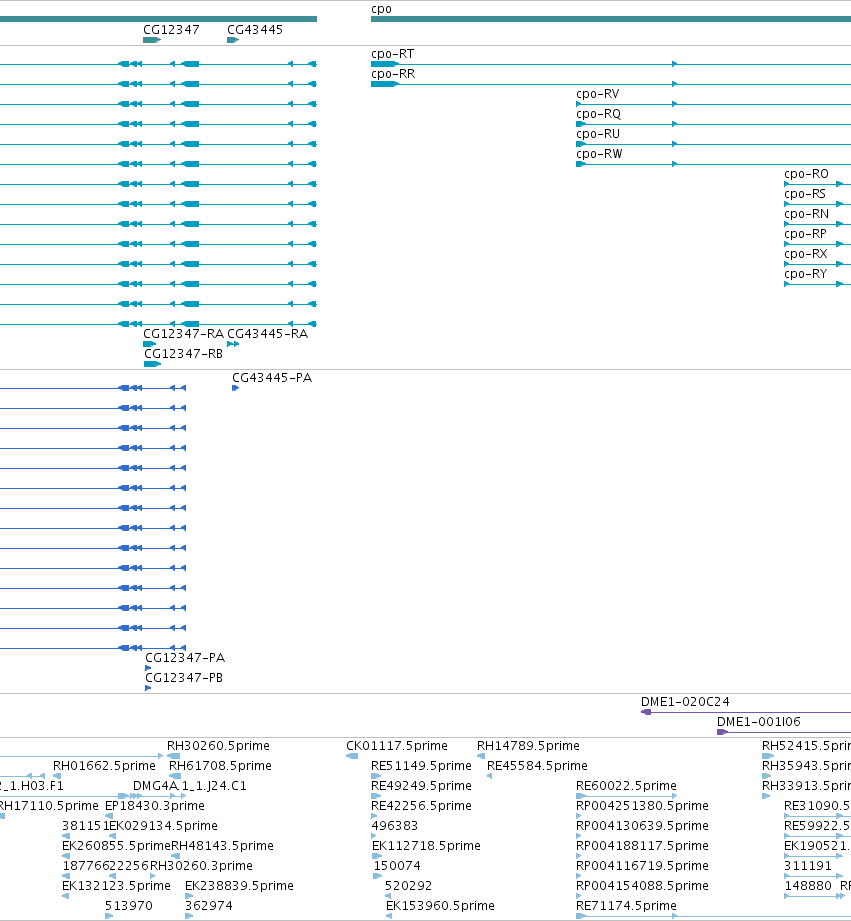Click the cpo-RQ transcript label

pyautogui.click(x=598, y=114)
